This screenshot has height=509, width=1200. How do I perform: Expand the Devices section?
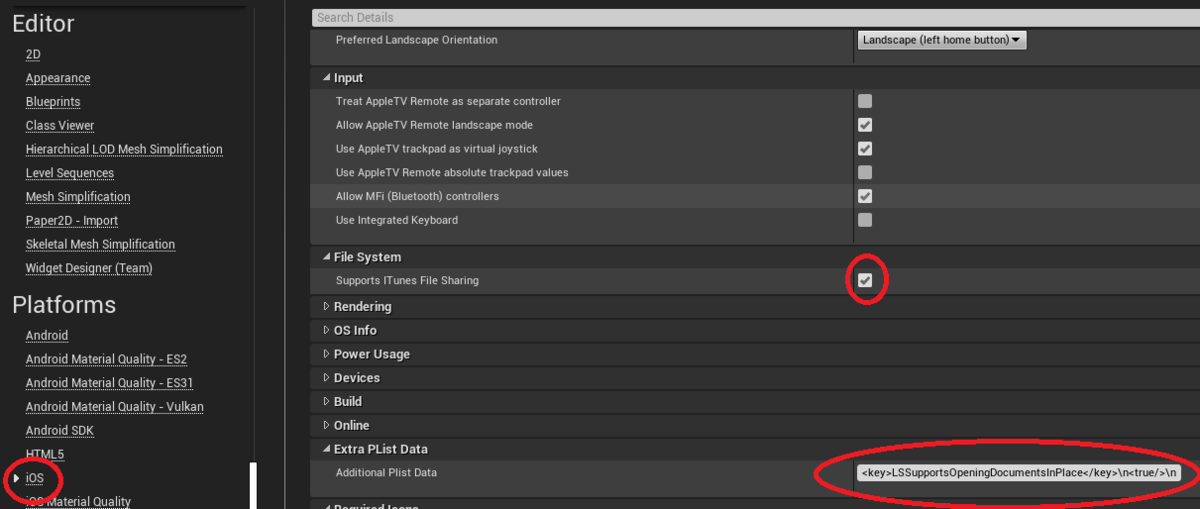(x=326, y=378)
